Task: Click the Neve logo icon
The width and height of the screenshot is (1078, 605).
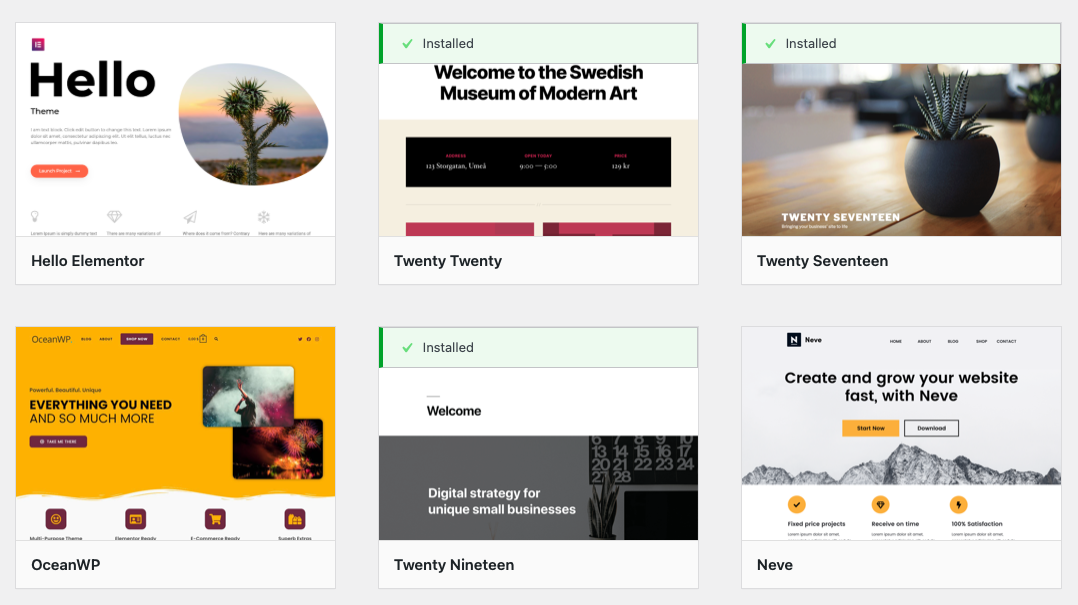Action: (x=794, y=340)
